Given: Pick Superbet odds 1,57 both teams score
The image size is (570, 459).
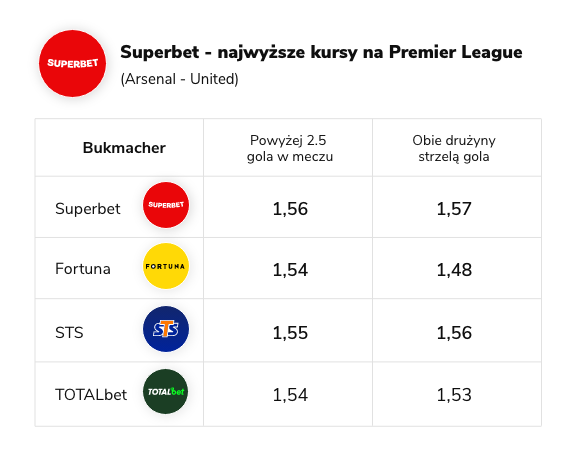Looking at the screenshot, I should pos(454,209).
